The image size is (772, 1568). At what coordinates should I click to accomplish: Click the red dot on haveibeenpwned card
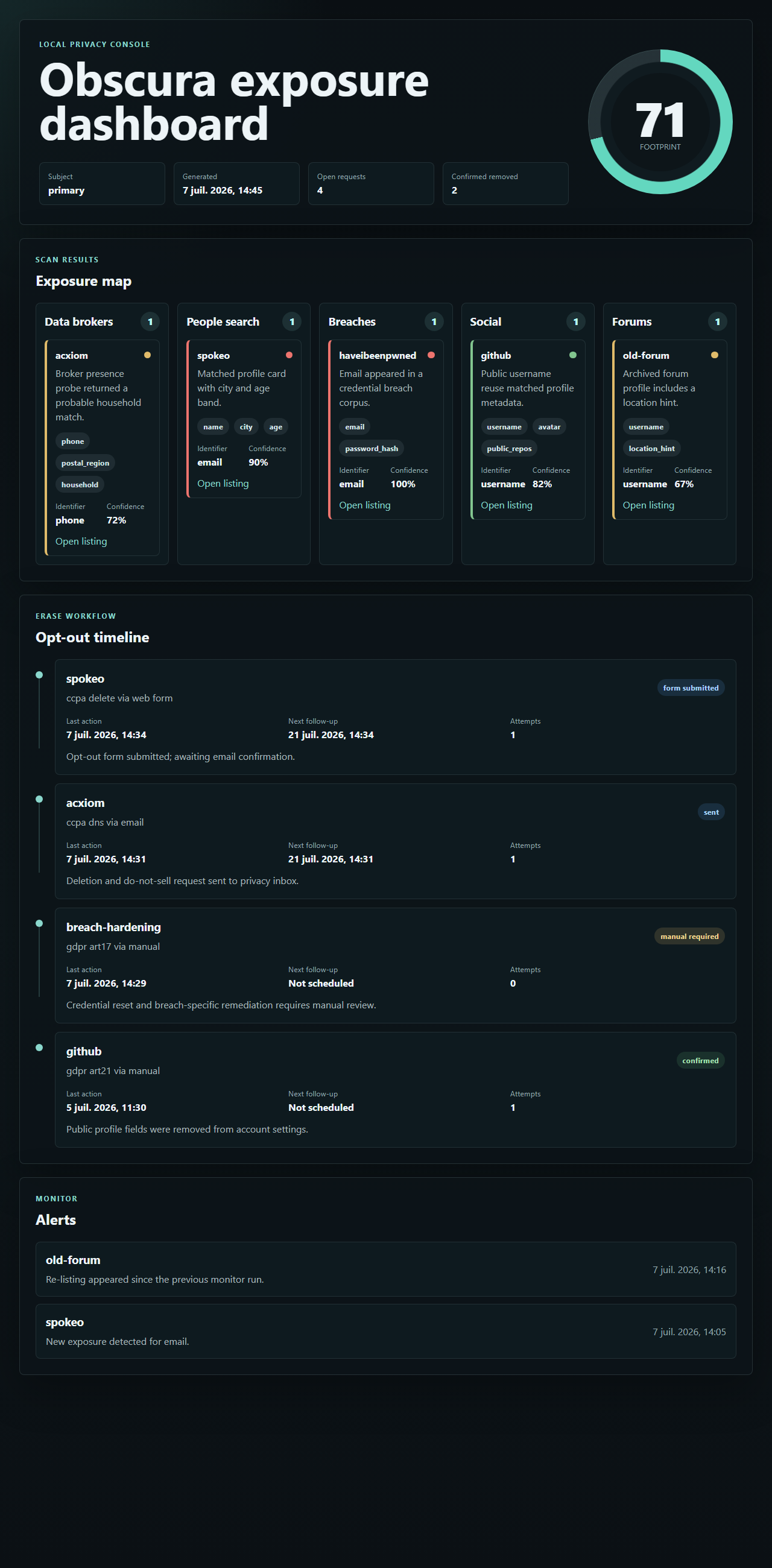pyautogui.click(x=431, y=355)
